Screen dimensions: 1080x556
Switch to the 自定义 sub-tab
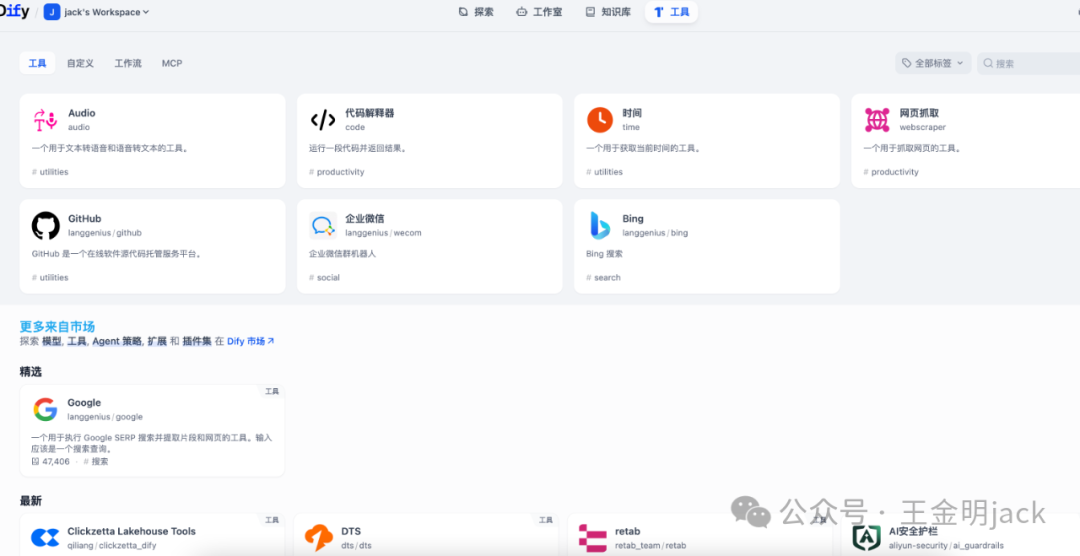[80, 63]
